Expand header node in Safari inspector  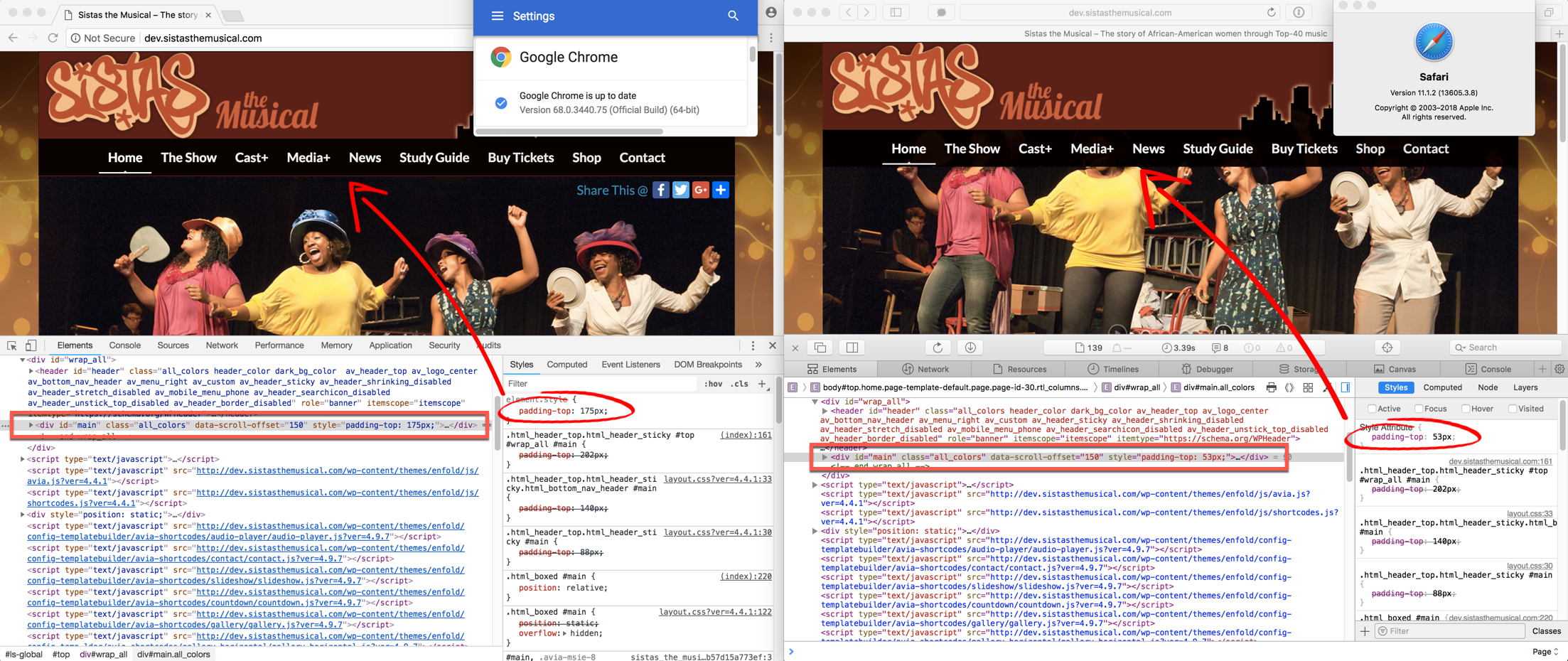point(825,411)
